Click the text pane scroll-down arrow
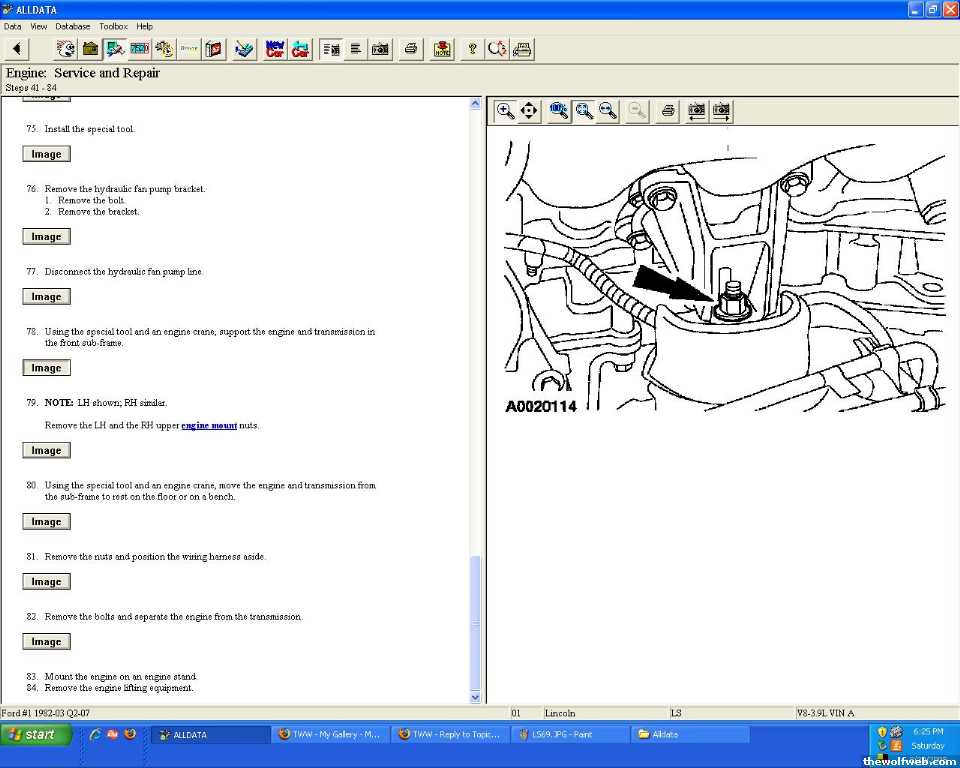960x768 pixels. [475, 697]
